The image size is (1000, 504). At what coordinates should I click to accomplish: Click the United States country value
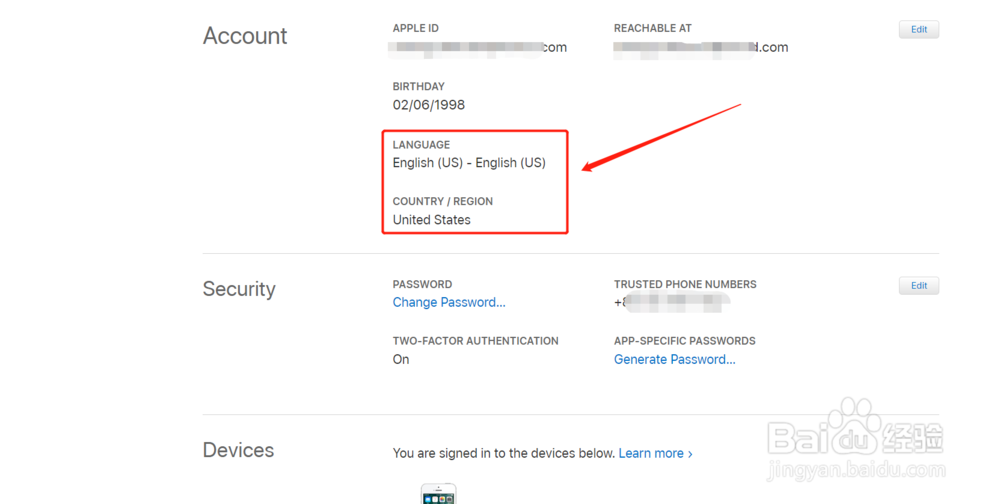[x=431, y=220]
